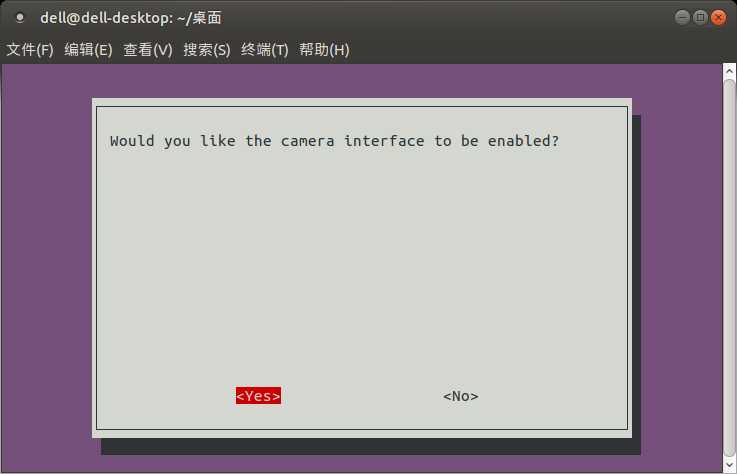This screenshot has height=474, width=737.
Task: Open the 文件(F) menu
Action: tap(30, 50)
